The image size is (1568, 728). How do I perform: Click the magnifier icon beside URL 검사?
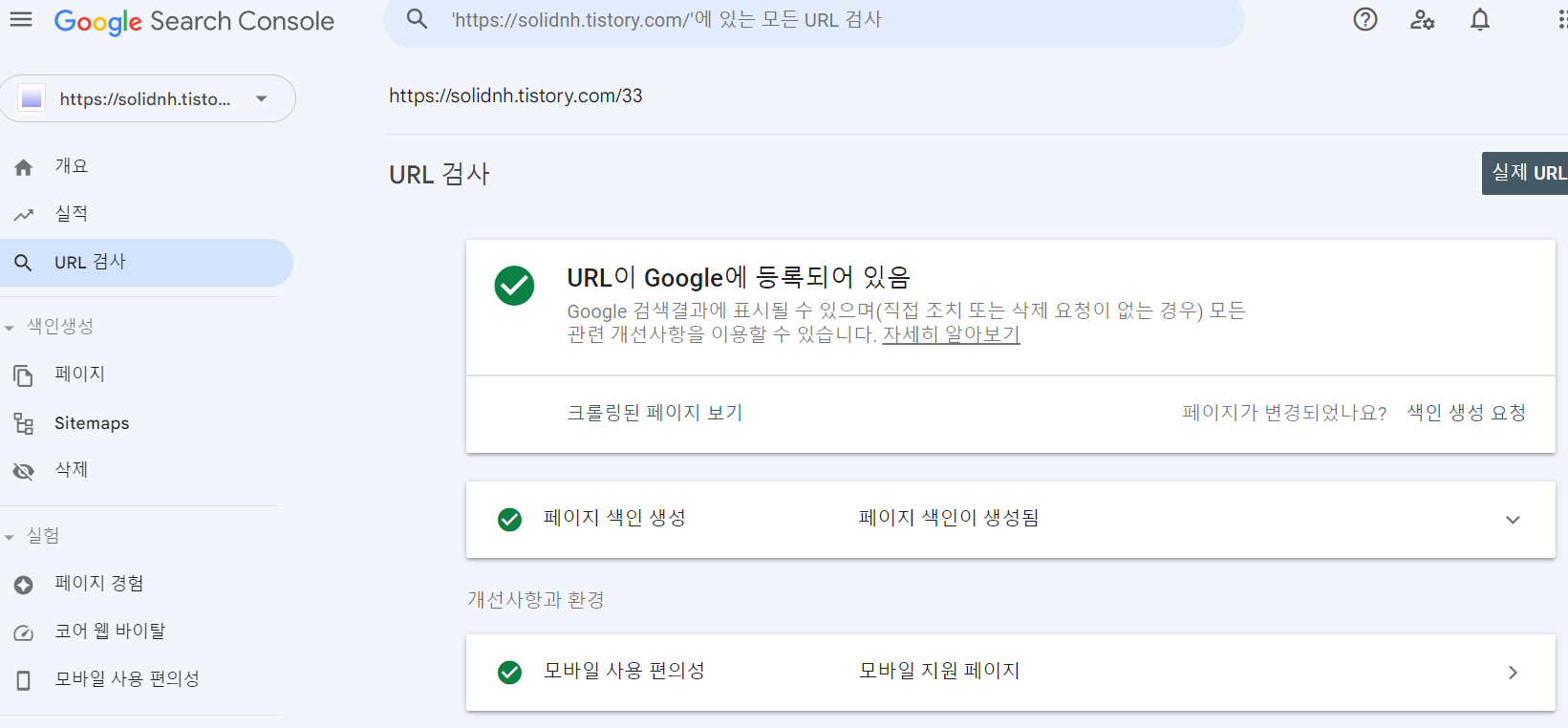tap(24, 263)
